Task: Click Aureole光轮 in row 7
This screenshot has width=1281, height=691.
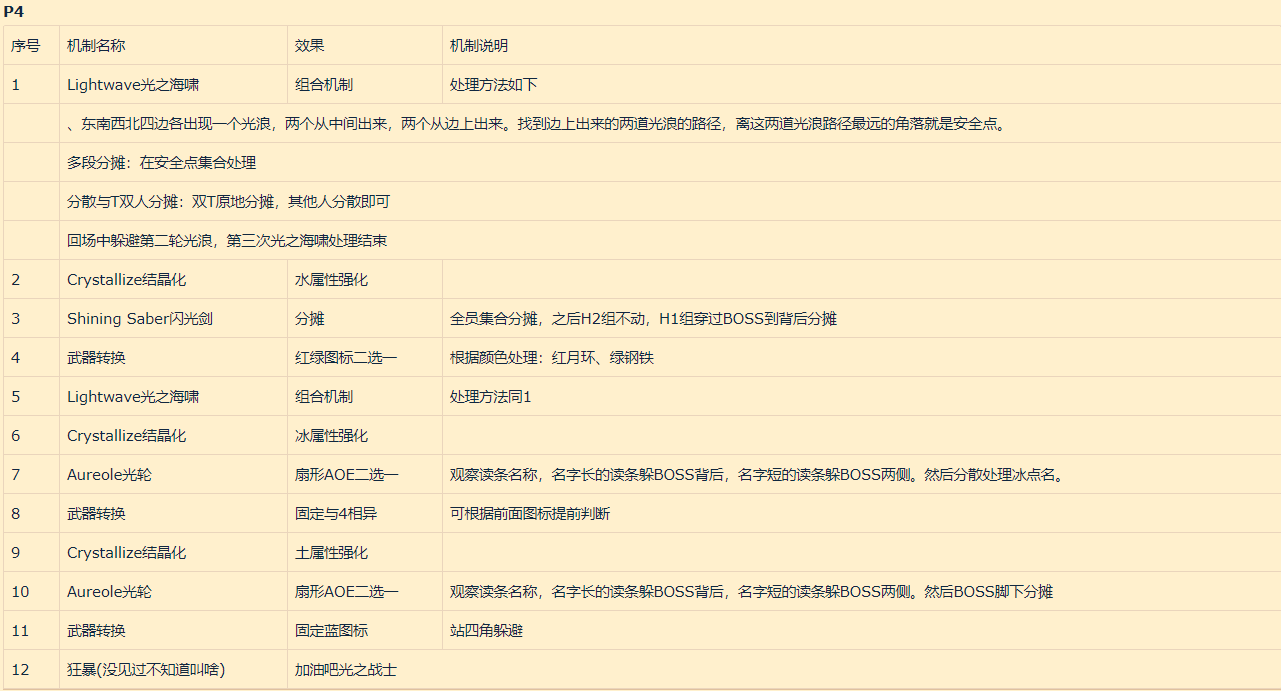Action: point(109,475)
